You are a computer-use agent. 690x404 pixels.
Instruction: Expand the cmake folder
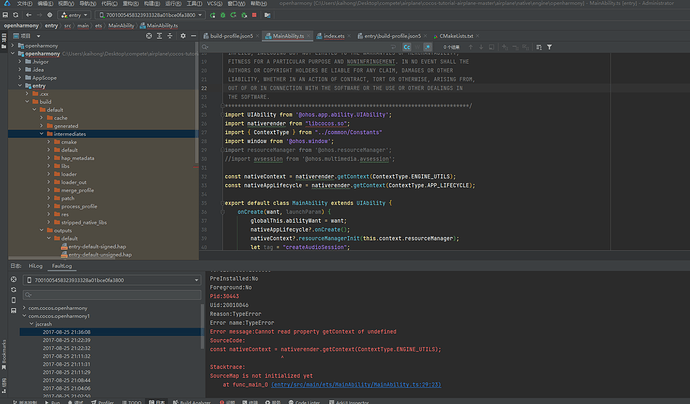[x=50, y=142]
